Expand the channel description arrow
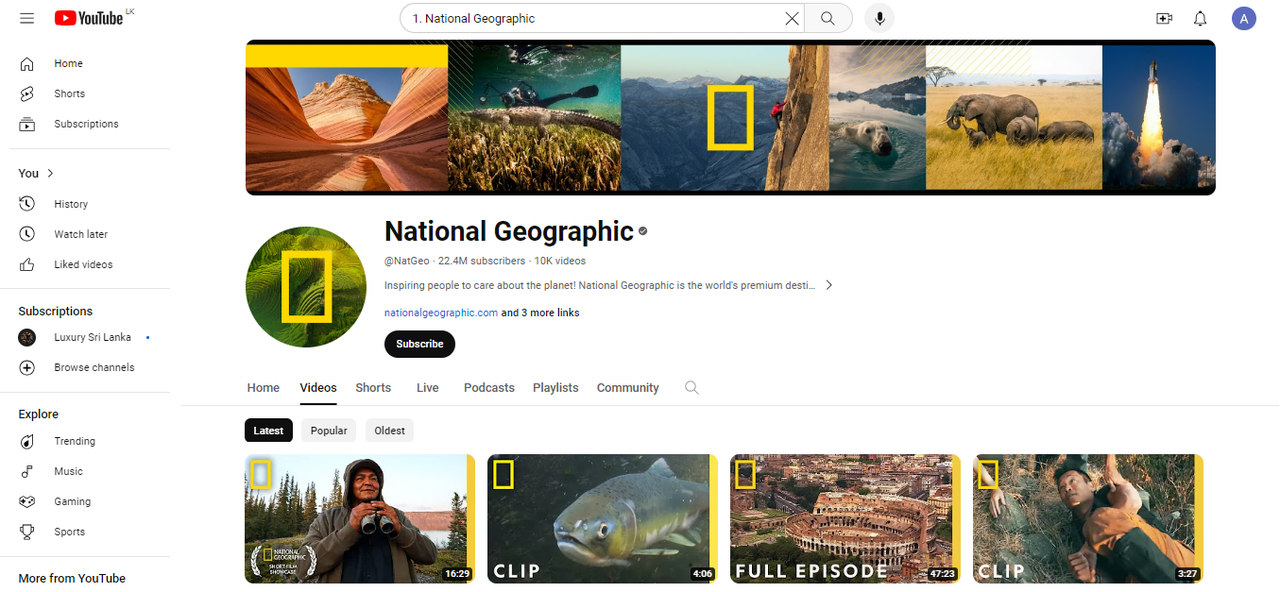 tap(828, 285)
